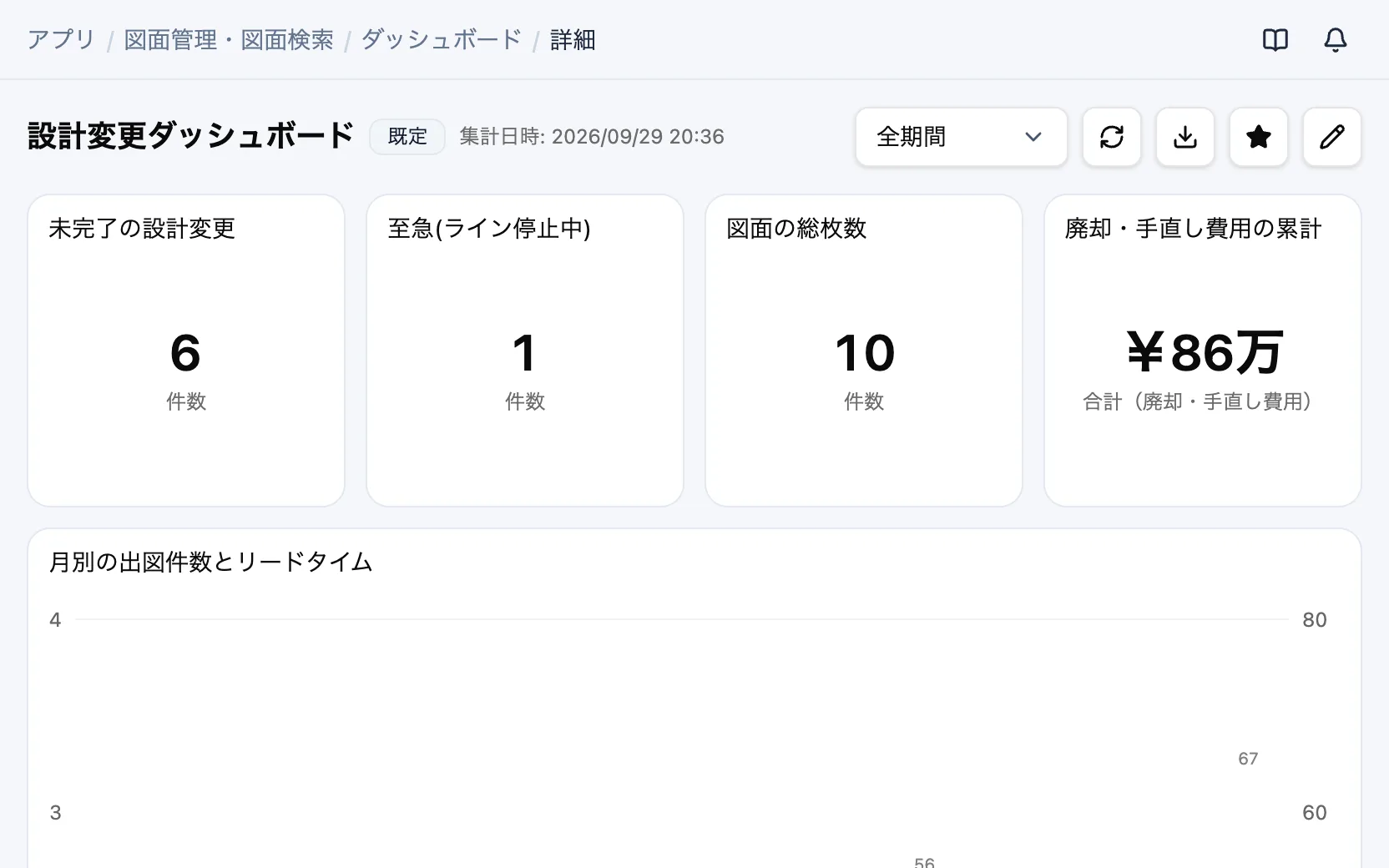Refresh the dashboard data
Image resolution: width=1389 pixels, height=868 pixels.
click(1111, 137)
